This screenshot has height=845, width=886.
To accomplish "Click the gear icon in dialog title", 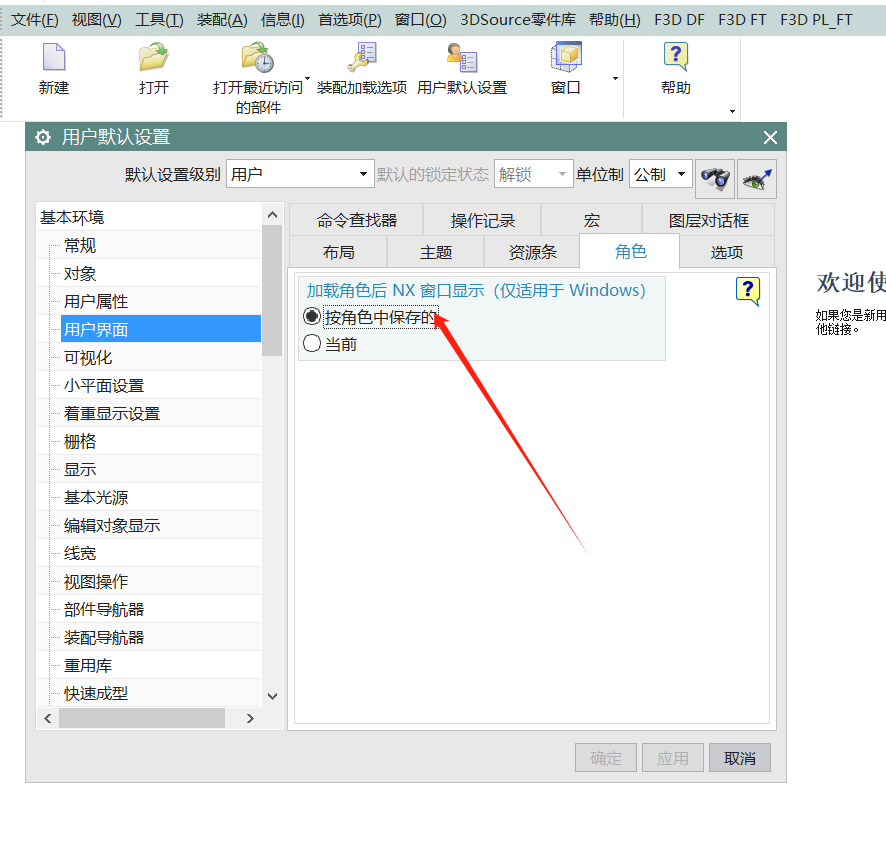I will pos(43,137).
